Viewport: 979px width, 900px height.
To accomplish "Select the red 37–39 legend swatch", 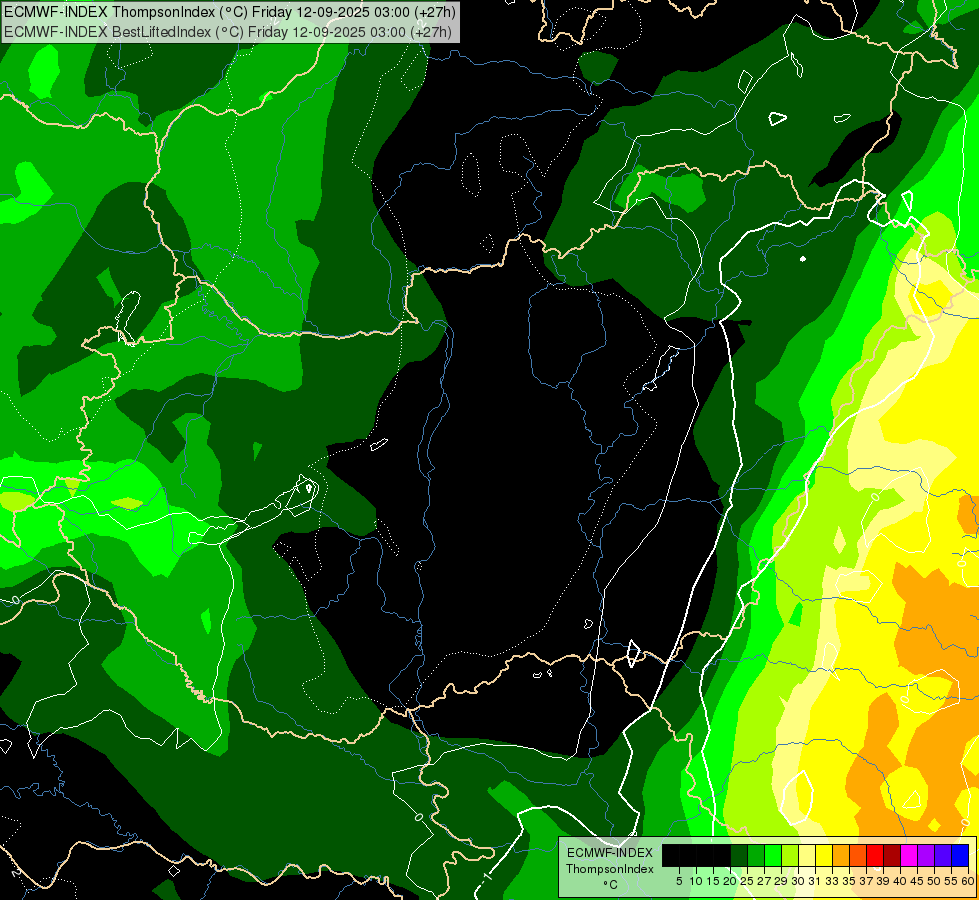I will click(x=875, y=855).
